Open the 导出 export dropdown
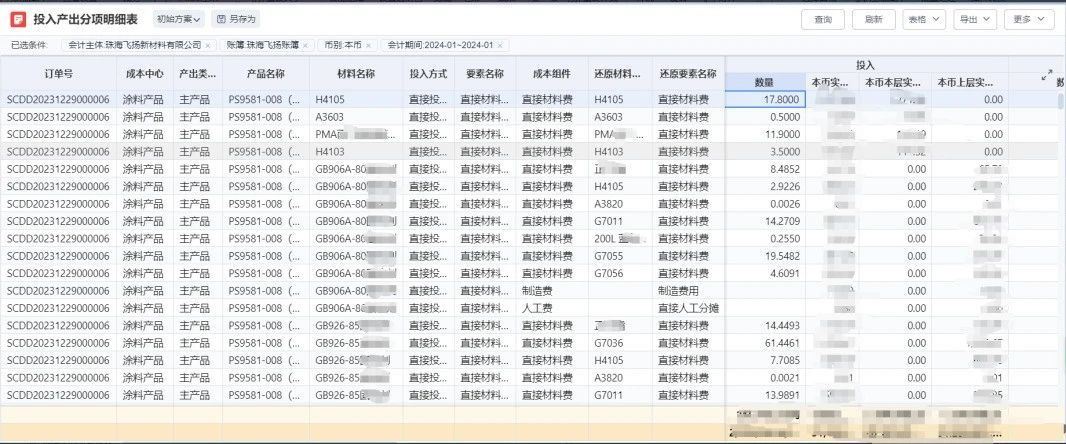The width and height of the screenshot is (1066, 444). pos(974,19)
